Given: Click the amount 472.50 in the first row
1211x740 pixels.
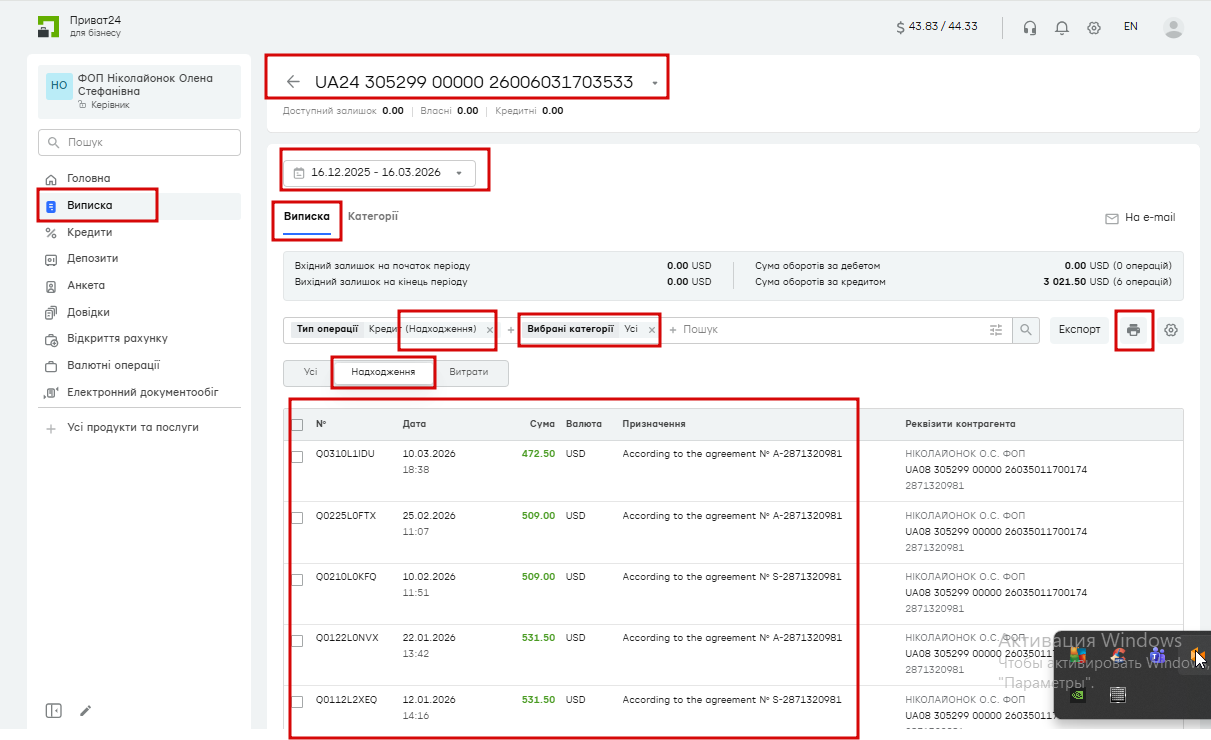Looking at the screenshot, I should [x=538, y=454].
